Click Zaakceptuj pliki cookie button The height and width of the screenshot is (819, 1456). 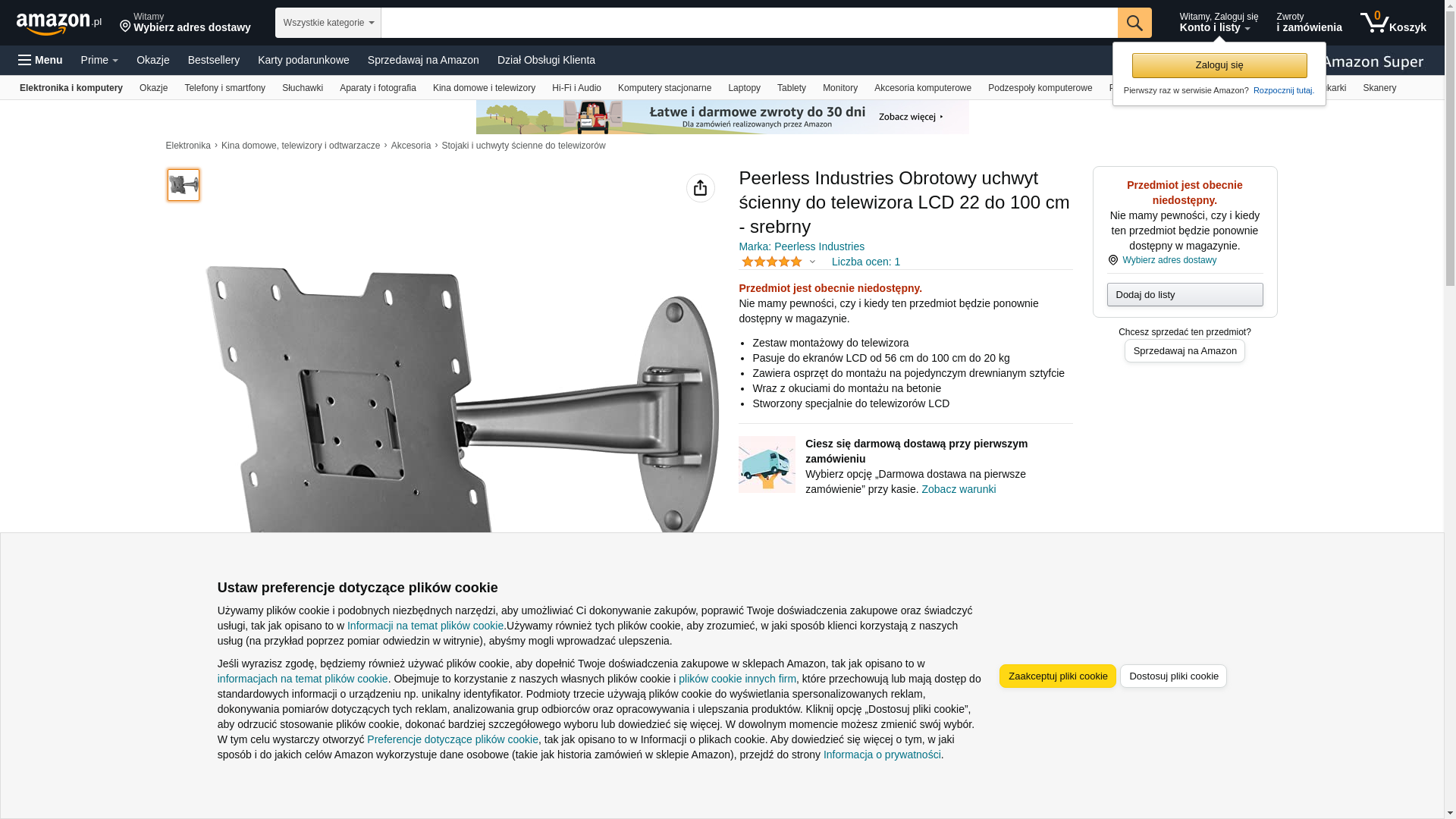1057,676
